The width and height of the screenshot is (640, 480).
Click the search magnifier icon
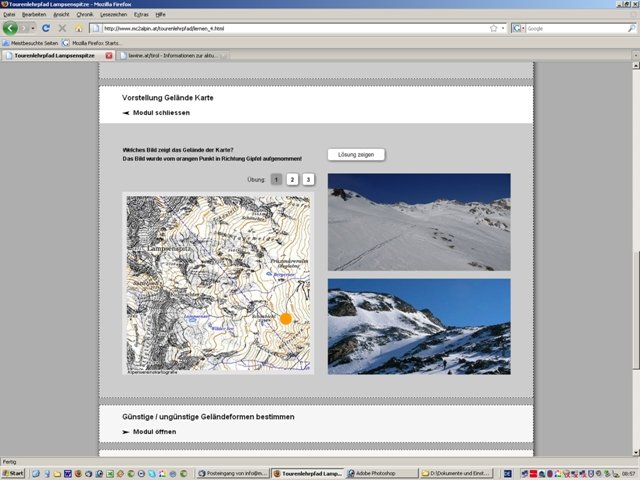pos(631,28)
